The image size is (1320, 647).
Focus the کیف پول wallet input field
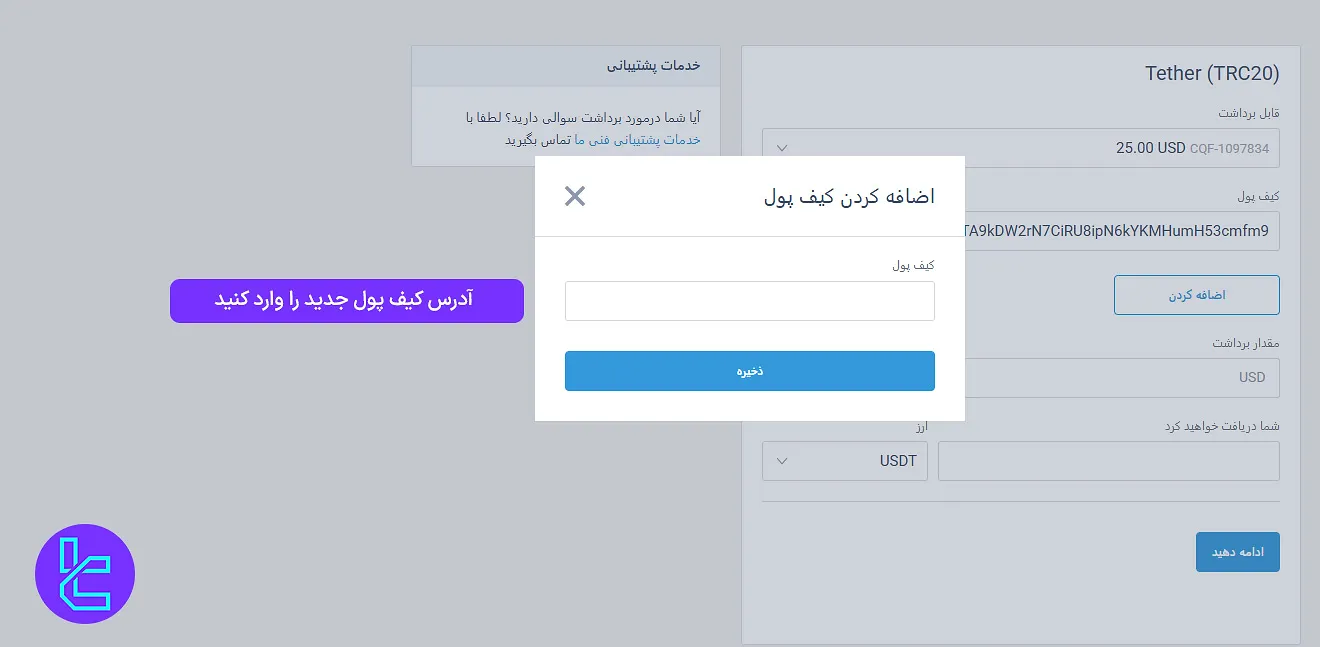tap(749, 300)
